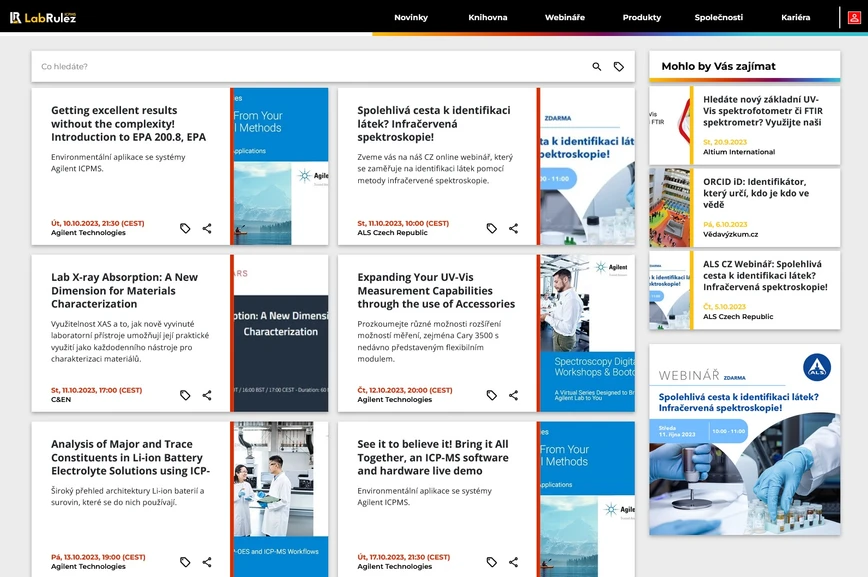This screenshot has height=577, width=868.
Task: Share the Spolehlivá cesta k identifikaci webinar
Action: pos(514,228)
